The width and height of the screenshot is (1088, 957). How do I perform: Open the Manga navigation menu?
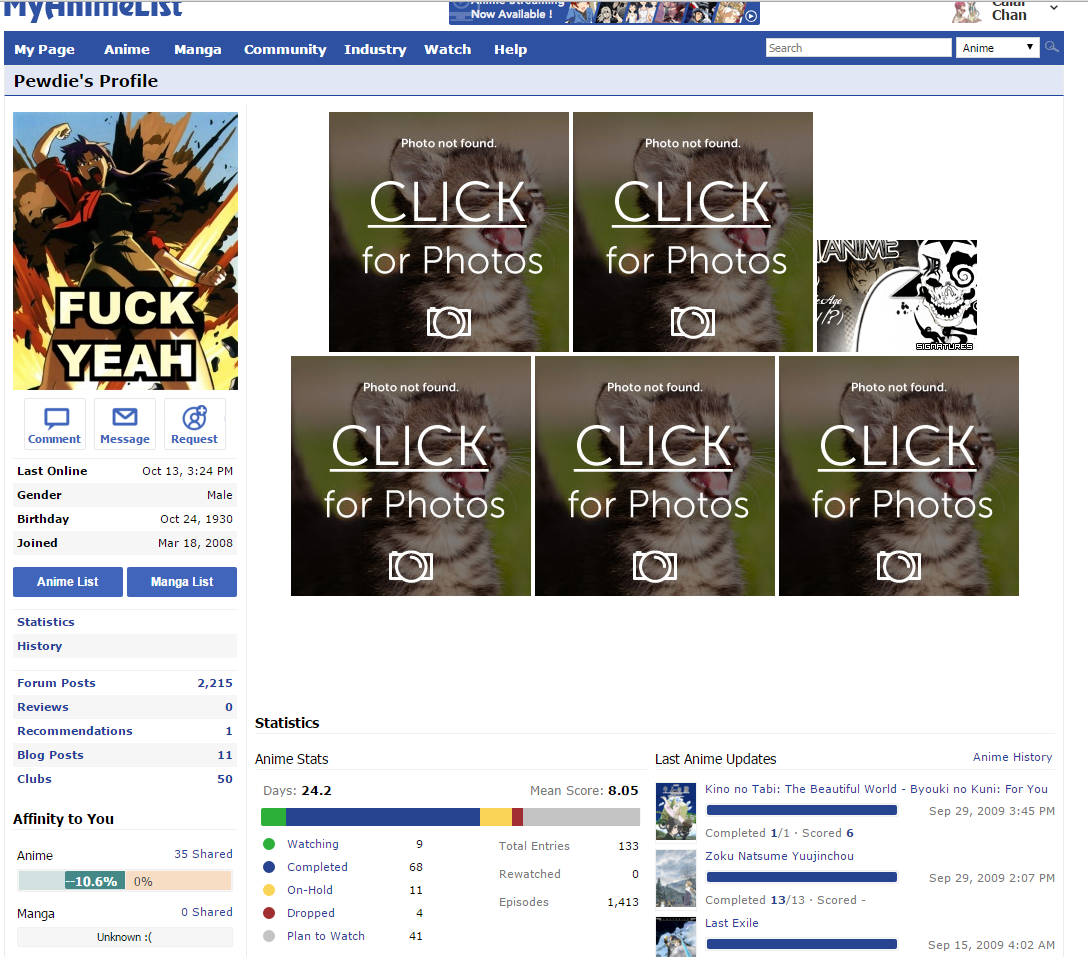tap(198, 49)
